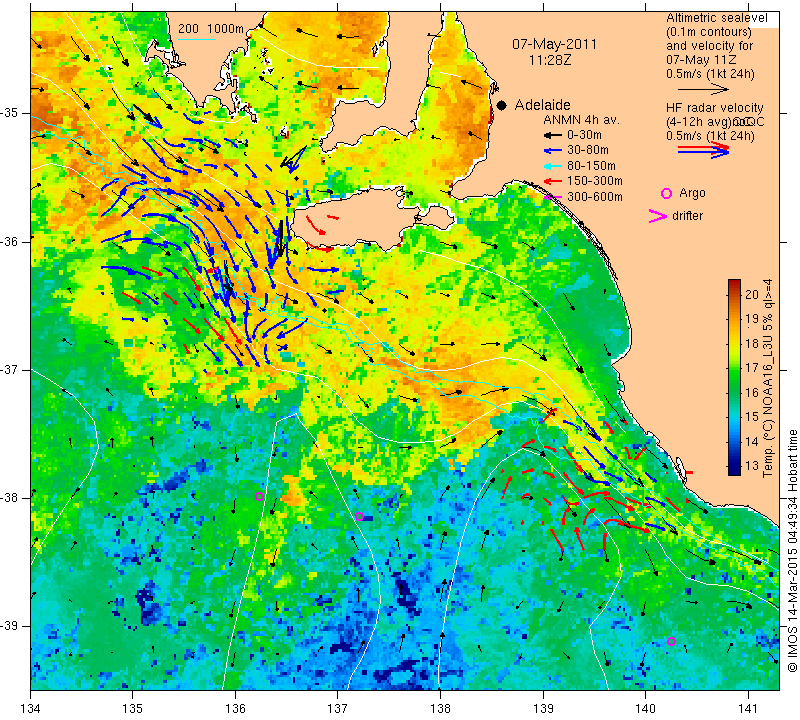Viewport: 800px width, 720px height.
Task: Click the dark red top of the color bar
Action: [734, 283]
